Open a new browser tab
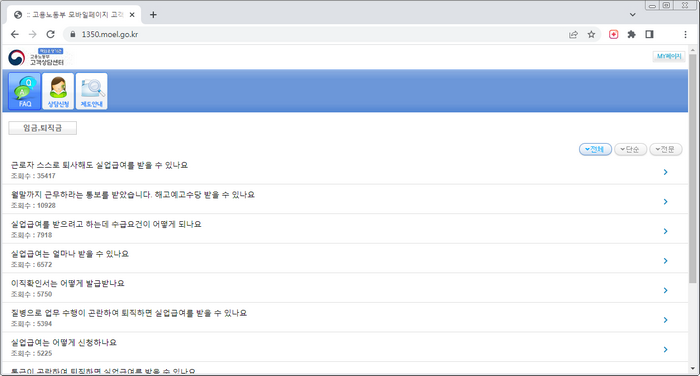The image size is (700, 376). pos(153,15)
